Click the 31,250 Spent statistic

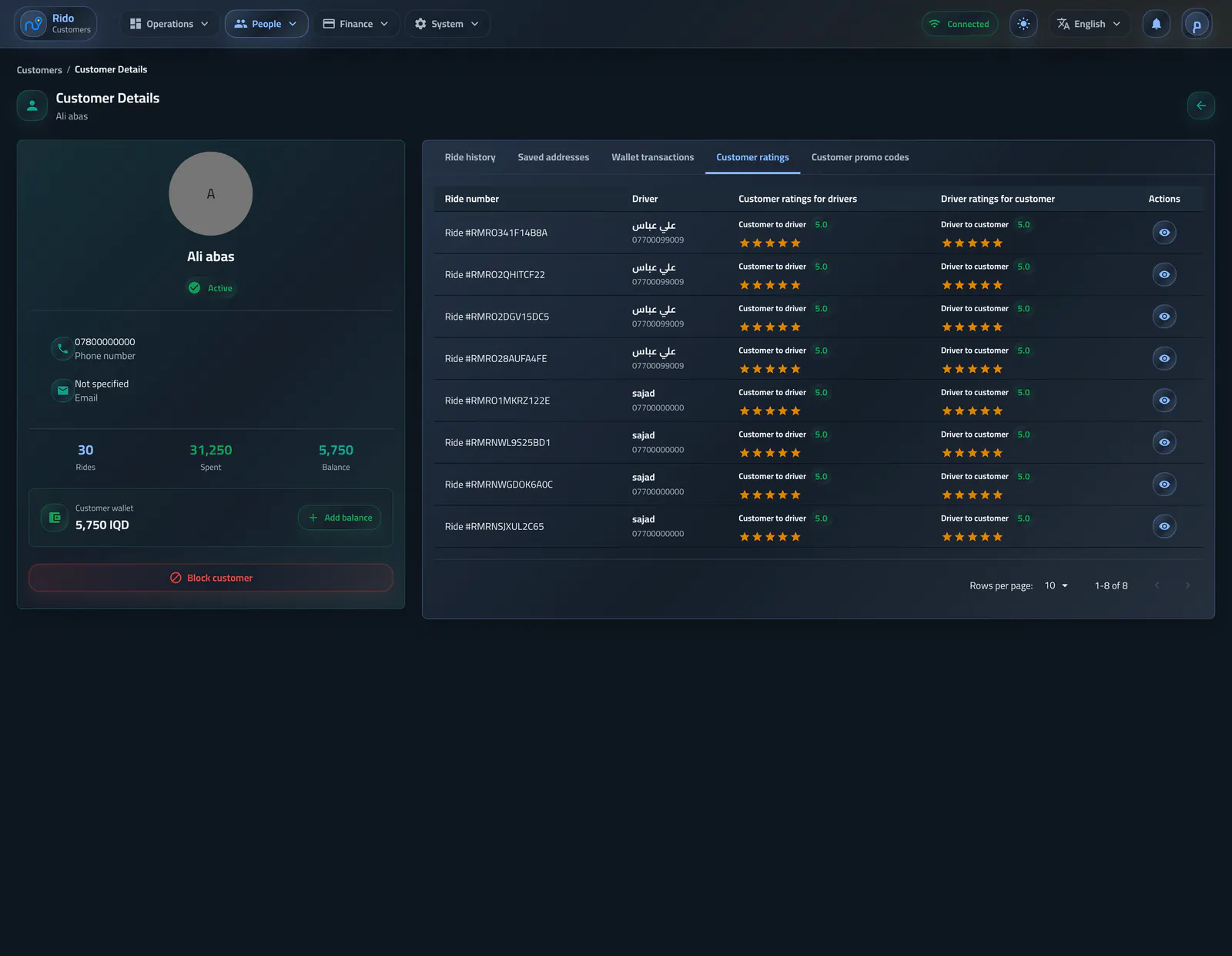tap(211, 457)
